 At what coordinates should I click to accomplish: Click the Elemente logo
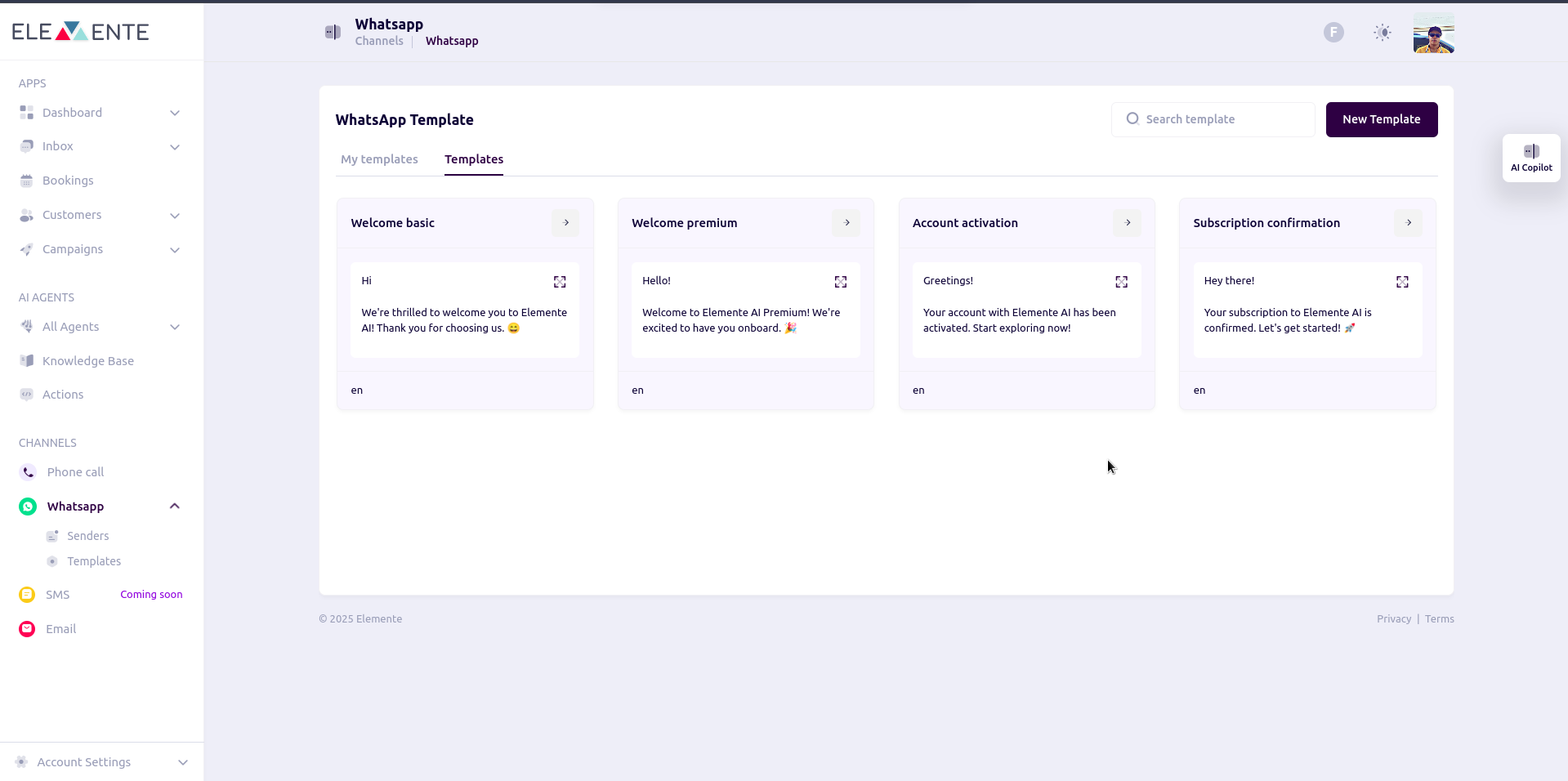[80, 32]
